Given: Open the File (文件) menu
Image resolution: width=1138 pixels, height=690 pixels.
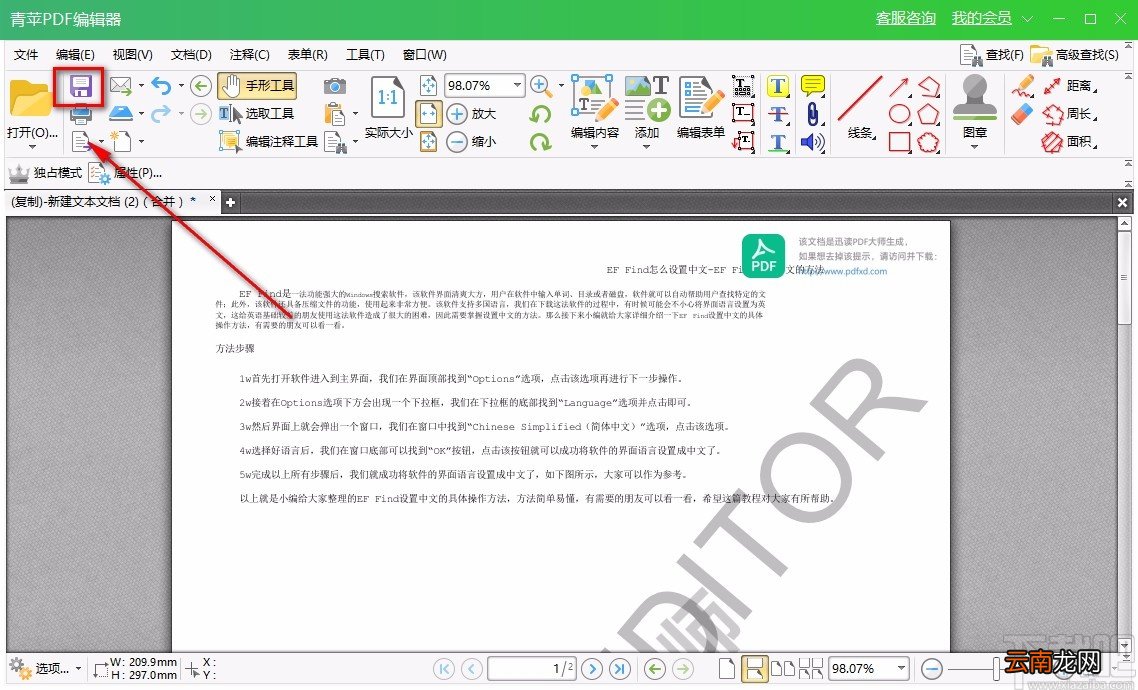Looking at the screenshot, I should point(26,54).
